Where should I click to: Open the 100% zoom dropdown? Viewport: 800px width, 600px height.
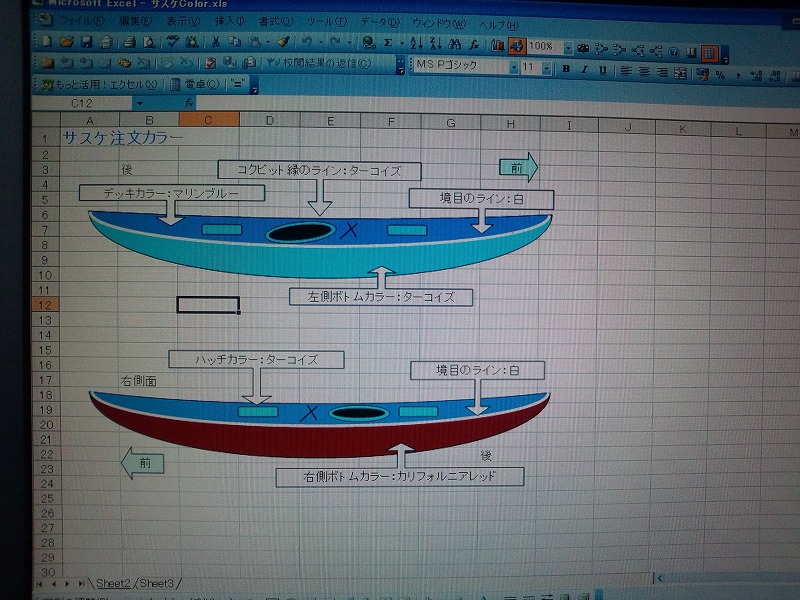567,47
